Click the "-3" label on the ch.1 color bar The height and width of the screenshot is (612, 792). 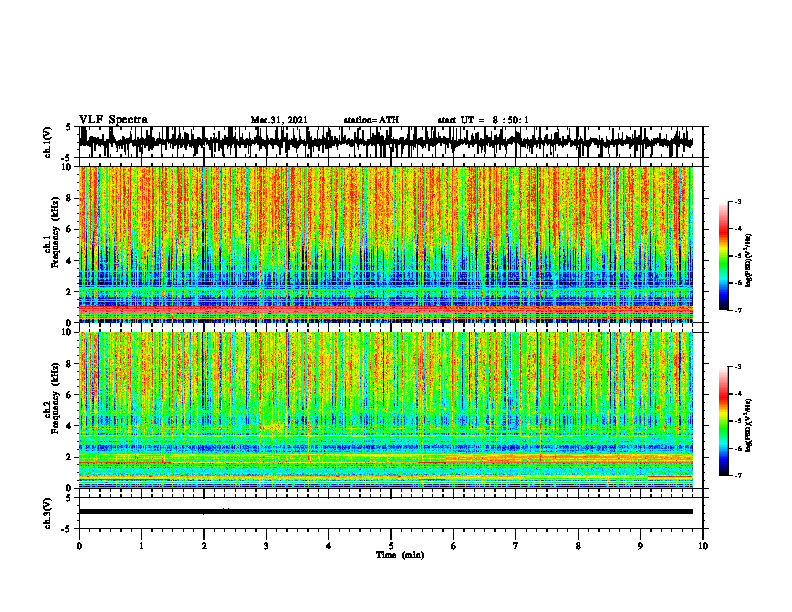click(x=737, y=201)
